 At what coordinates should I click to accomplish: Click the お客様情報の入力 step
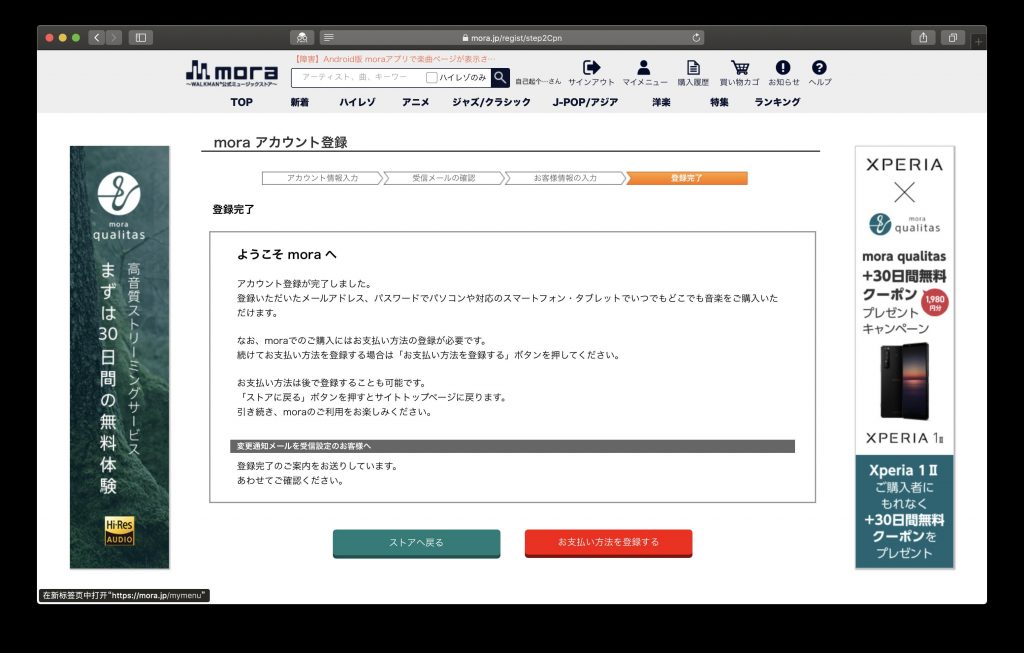[x=565, y=178]
